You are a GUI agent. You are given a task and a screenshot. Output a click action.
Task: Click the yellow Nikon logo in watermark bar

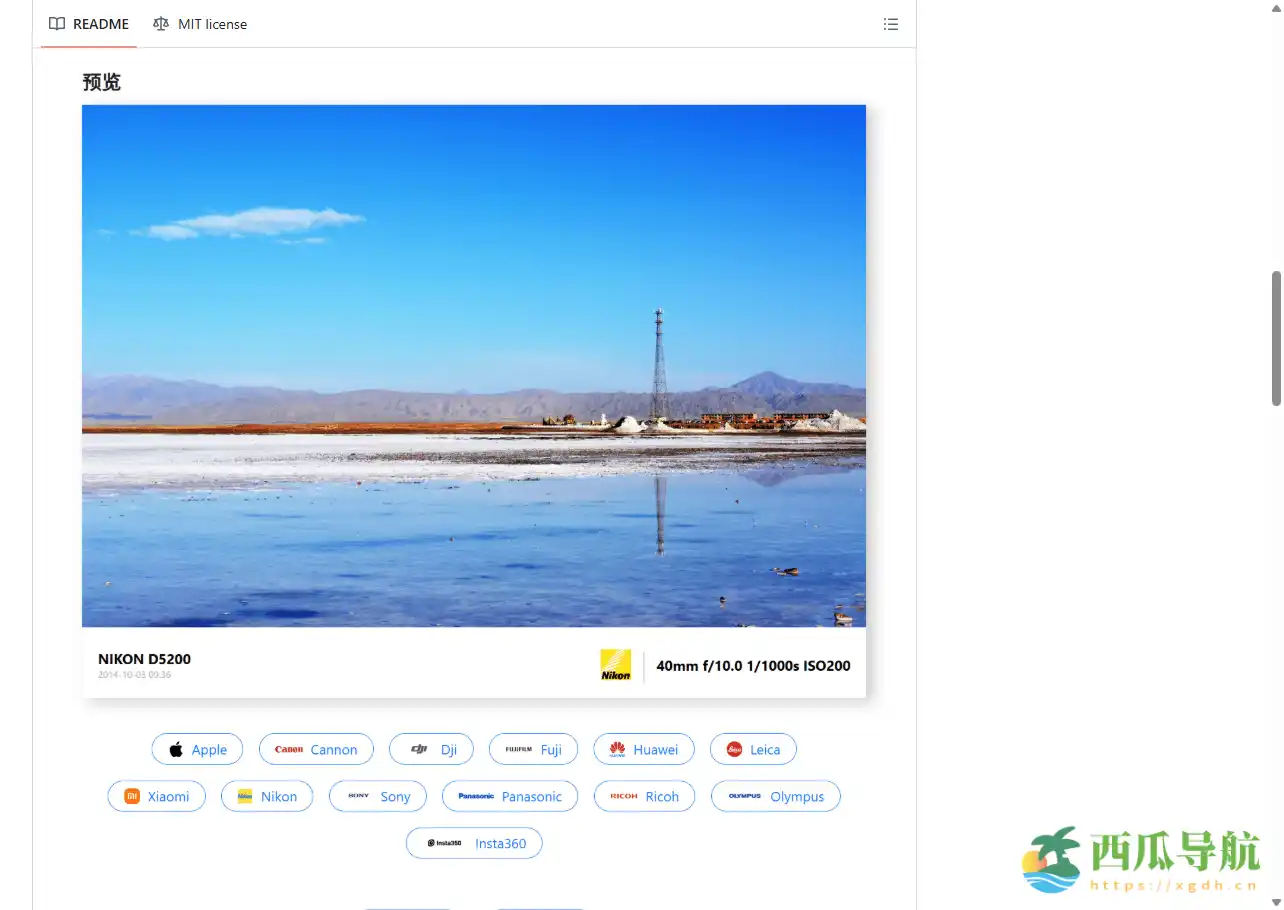[x=615, y=665]
